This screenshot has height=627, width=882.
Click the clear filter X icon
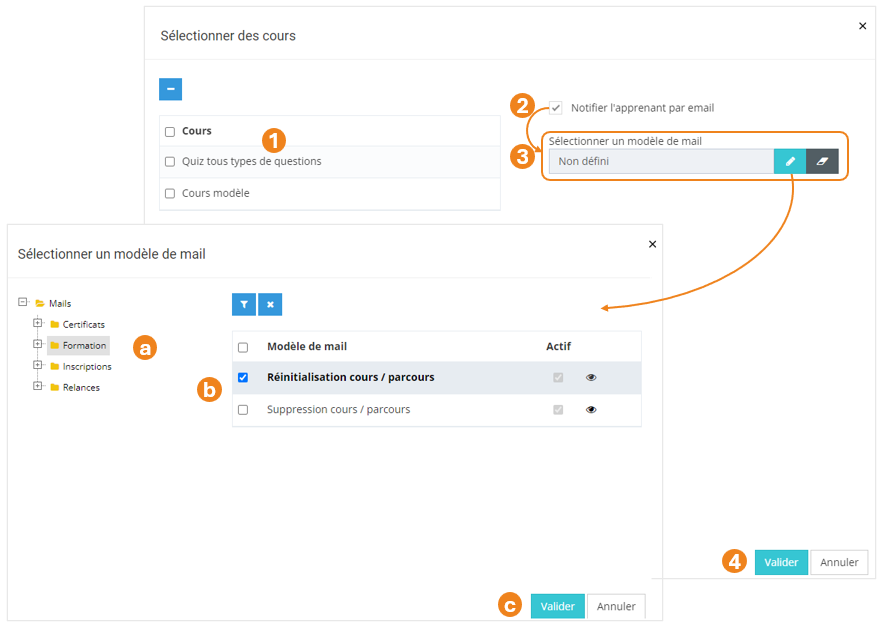(270, 304)
